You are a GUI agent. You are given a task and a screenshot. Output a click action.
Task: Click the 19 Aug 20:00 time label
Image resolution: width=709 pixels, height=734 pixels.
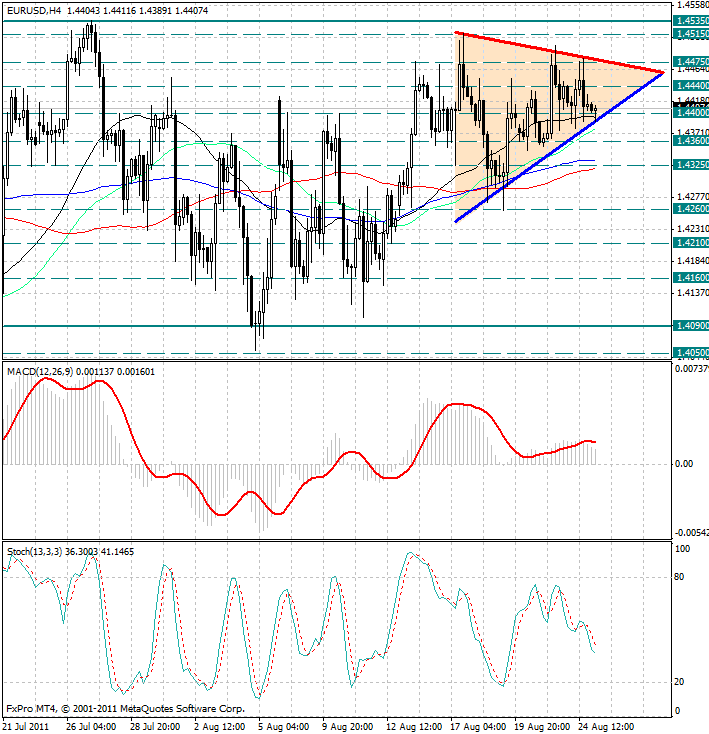pyautogui.click(x=542, y=727)
